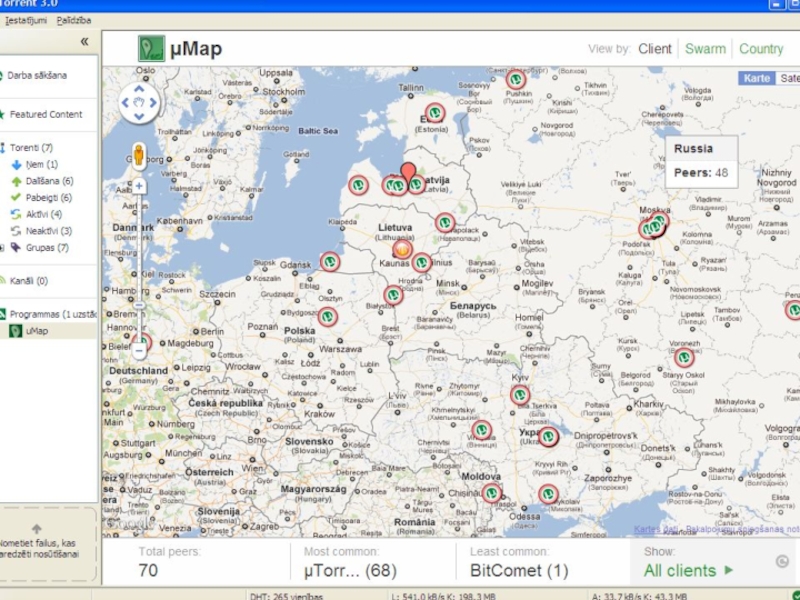Screen dimensions: 800x600
Task: Click the Street View pegman icon
Action: tap(138, 155)
